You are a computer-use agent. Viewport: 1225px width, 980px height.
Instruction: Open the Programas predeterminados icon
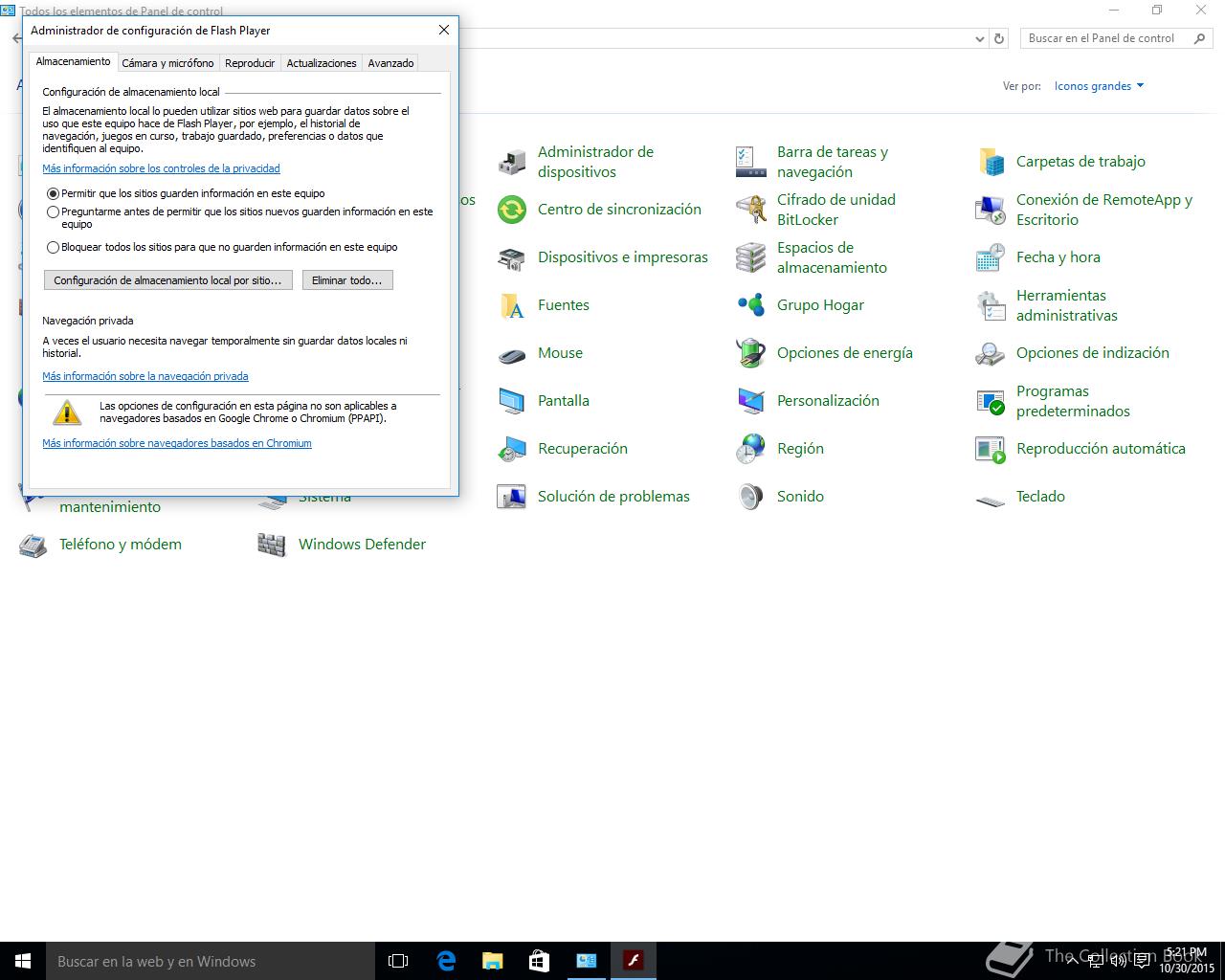[991, 401]
